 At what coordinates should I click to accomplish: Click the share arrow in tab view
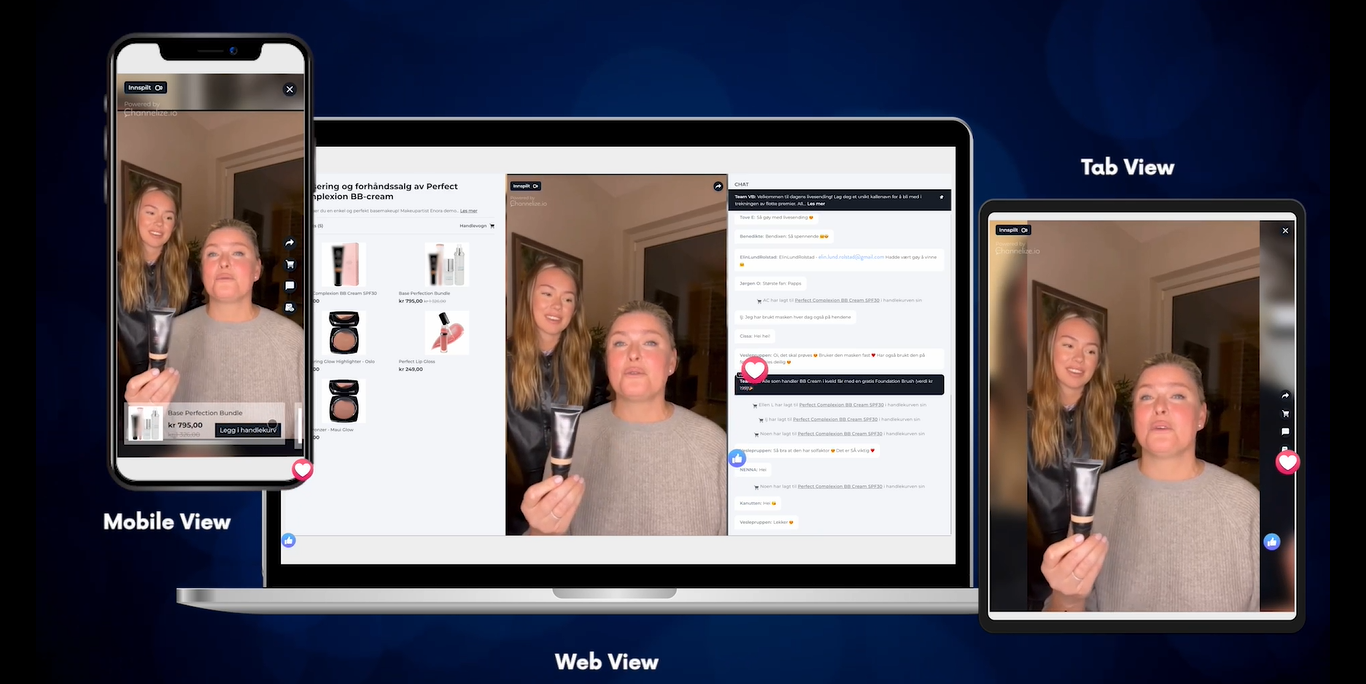[x=1285, y=396]
